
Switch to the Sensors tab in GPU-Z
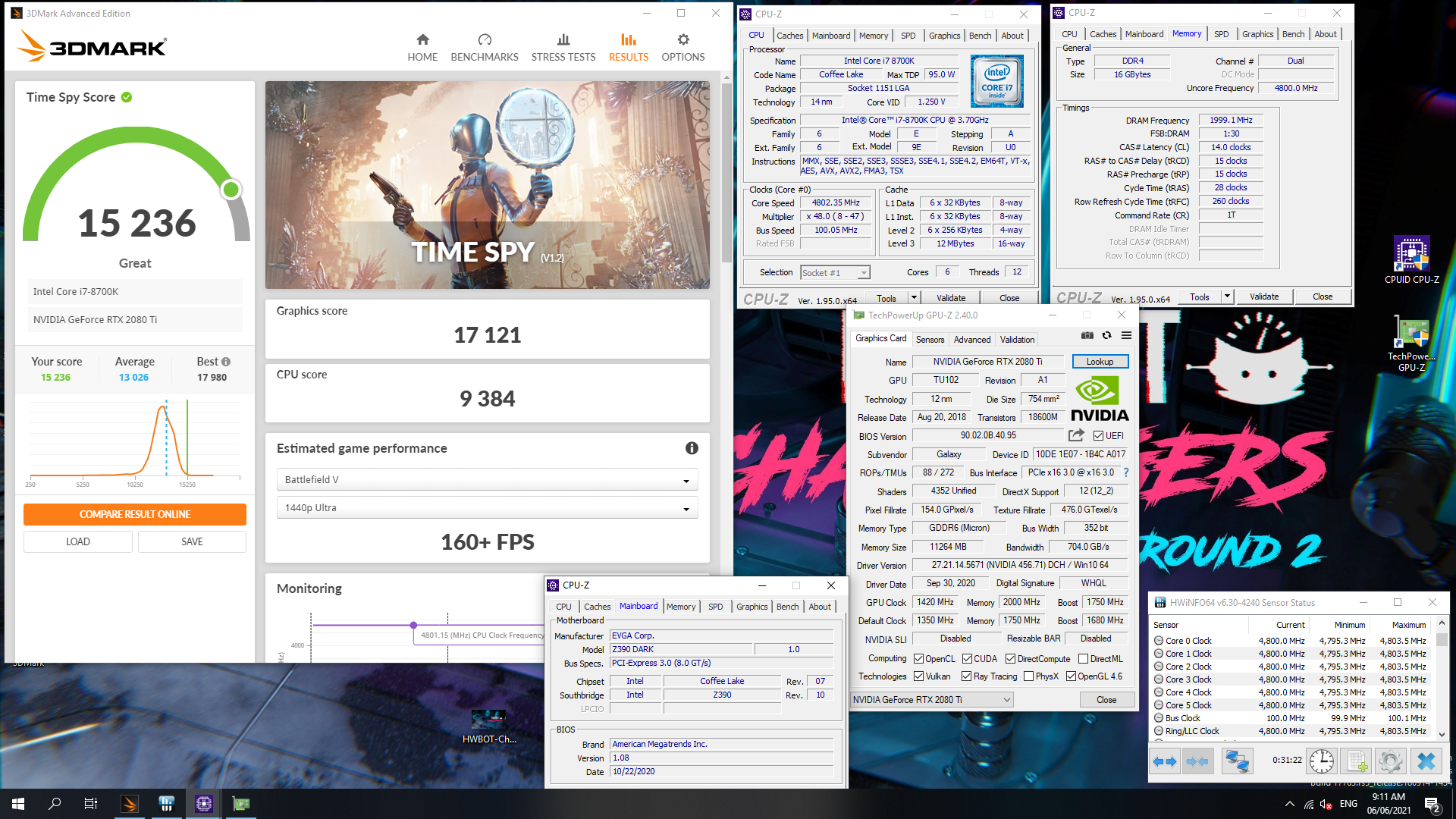coord(930,339)
